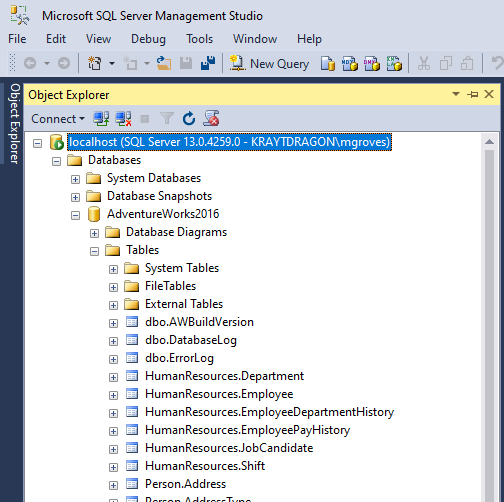Expand the Database Diagrams folder

pos(94,234)
